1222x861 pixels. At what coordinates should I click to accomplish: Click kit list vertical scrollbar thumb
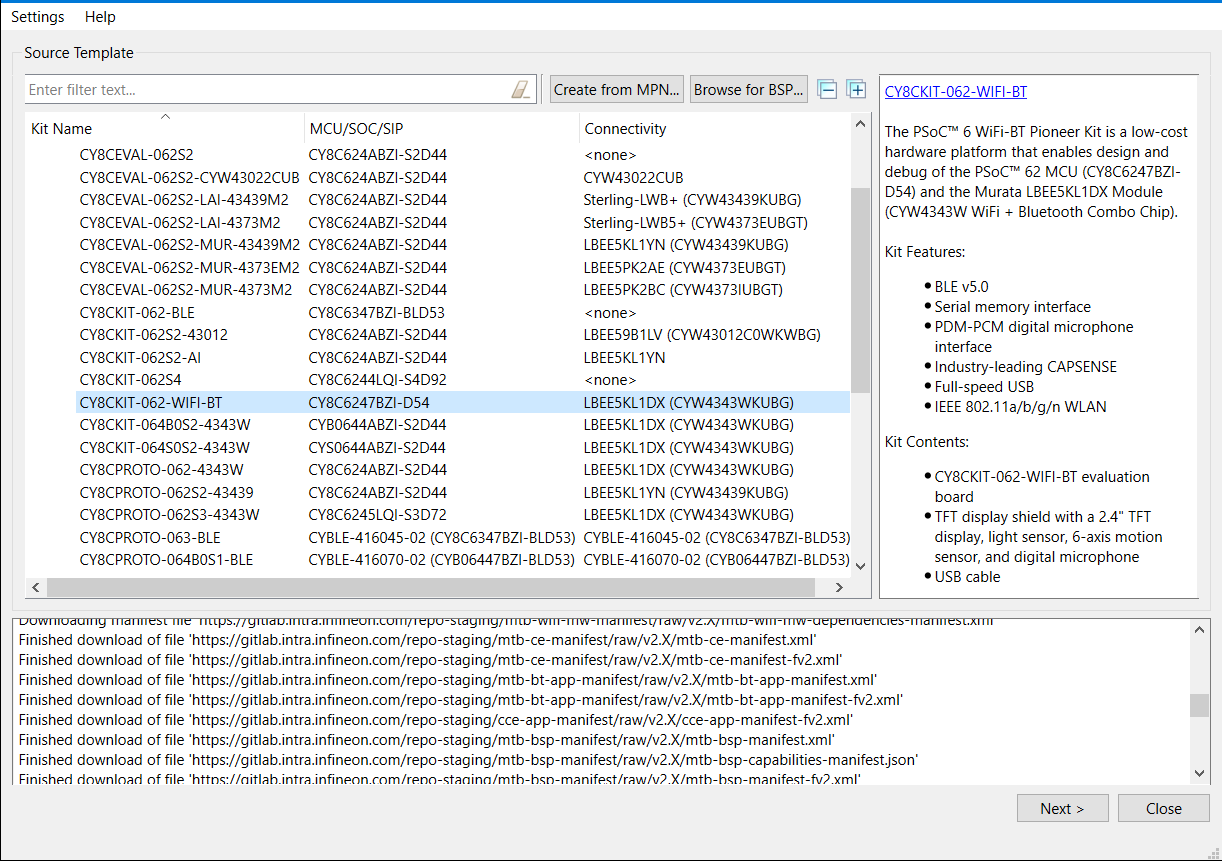point(860,290)
